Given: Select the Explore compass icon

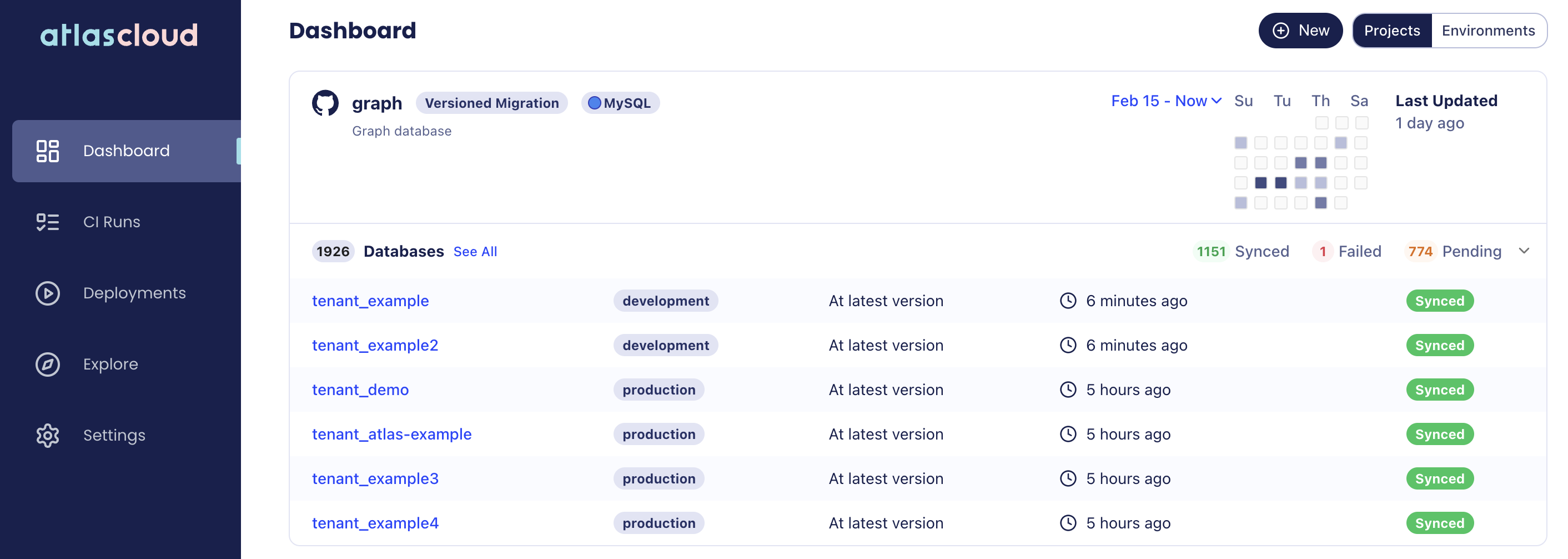Looking at the screenshot, I should (x=48, y=364).
